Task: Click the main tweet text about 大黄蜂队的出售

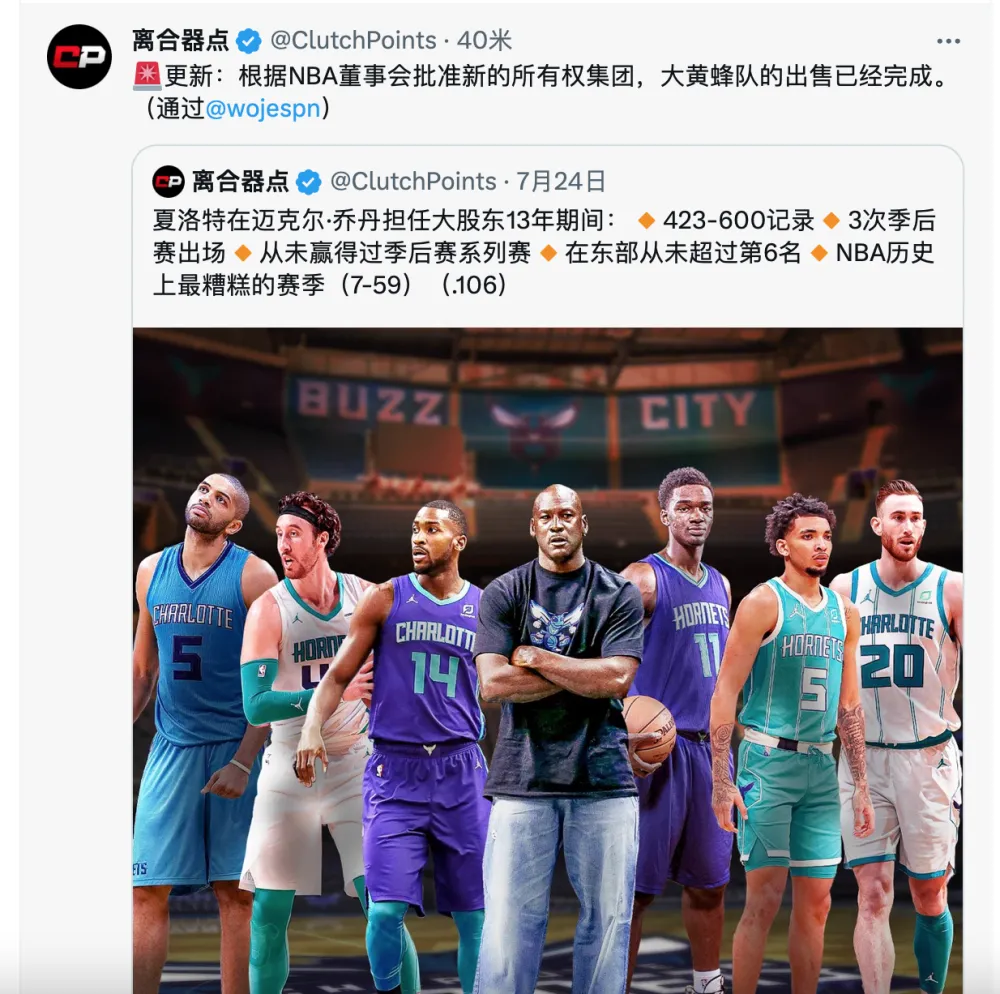Action: pos(540,92)
